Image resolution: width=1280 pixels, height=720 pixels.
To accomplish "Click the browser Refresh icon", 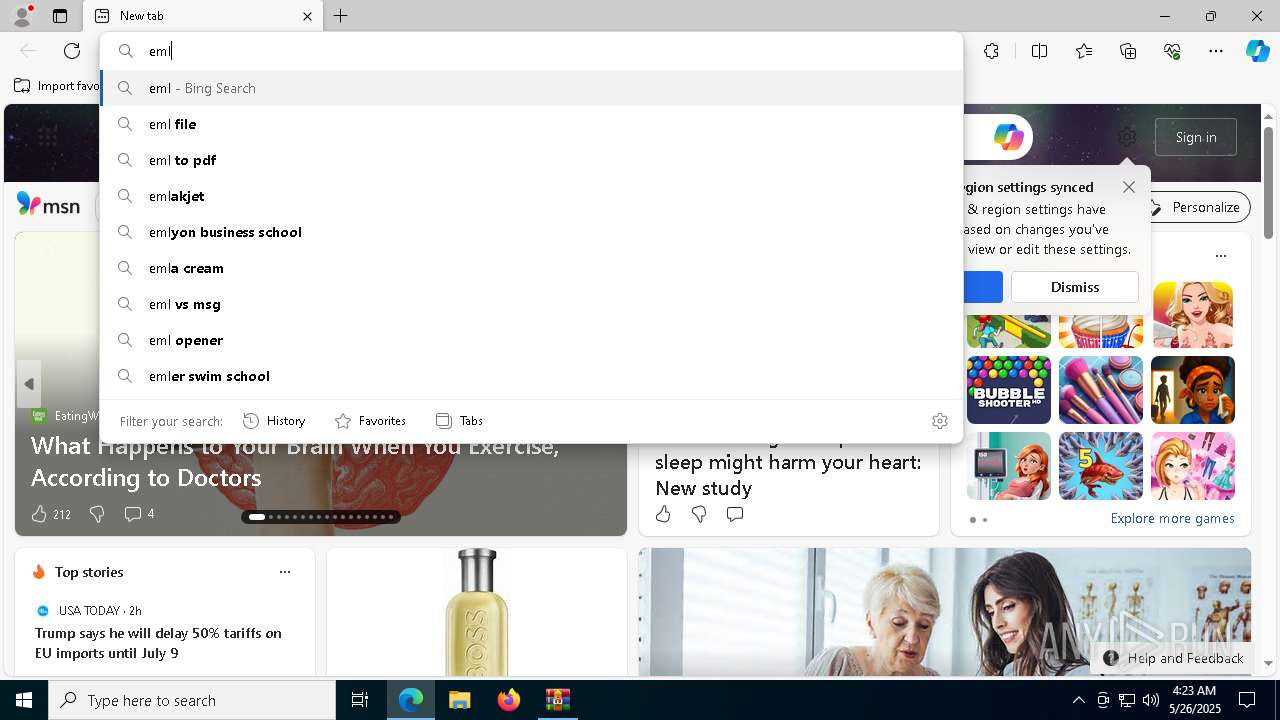I will pos(72,51).
